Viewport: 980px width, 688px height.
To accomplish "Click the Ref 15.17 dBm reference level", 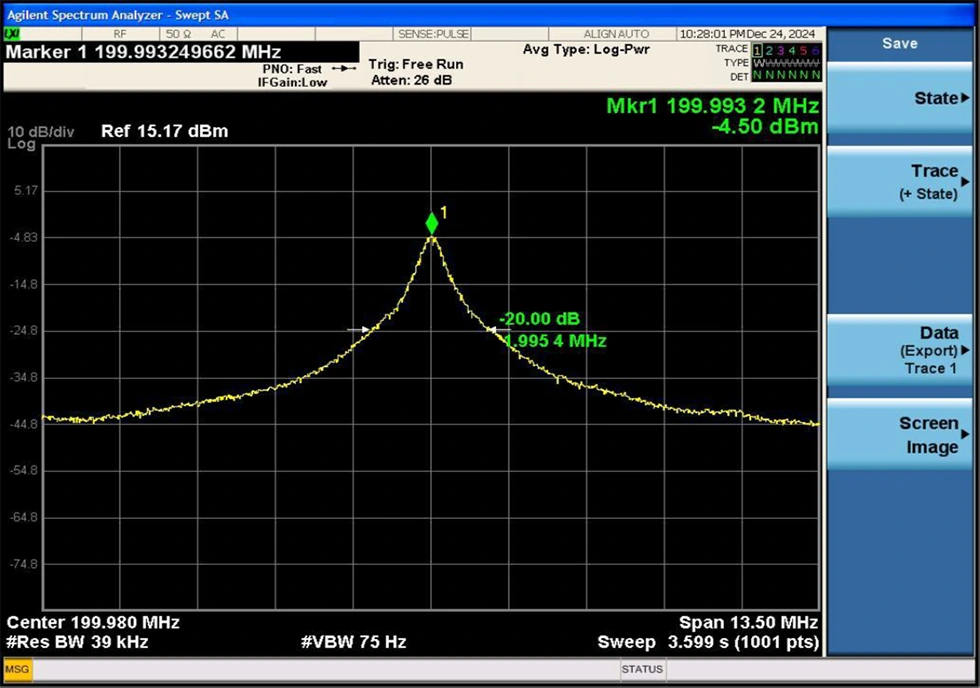I will pos(164,131).
